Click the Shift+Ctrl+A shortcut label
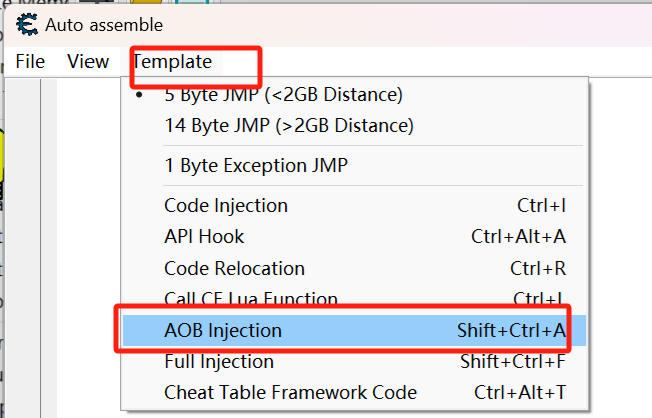 (511, 330)
